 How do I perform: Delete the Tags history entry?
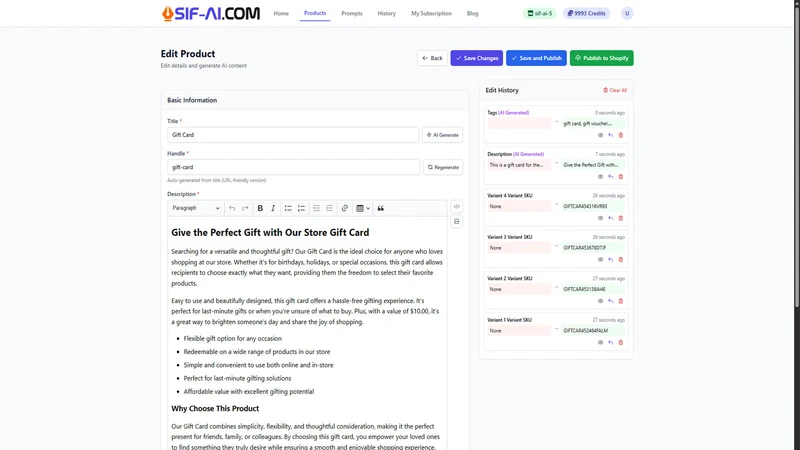click(621, 135)
